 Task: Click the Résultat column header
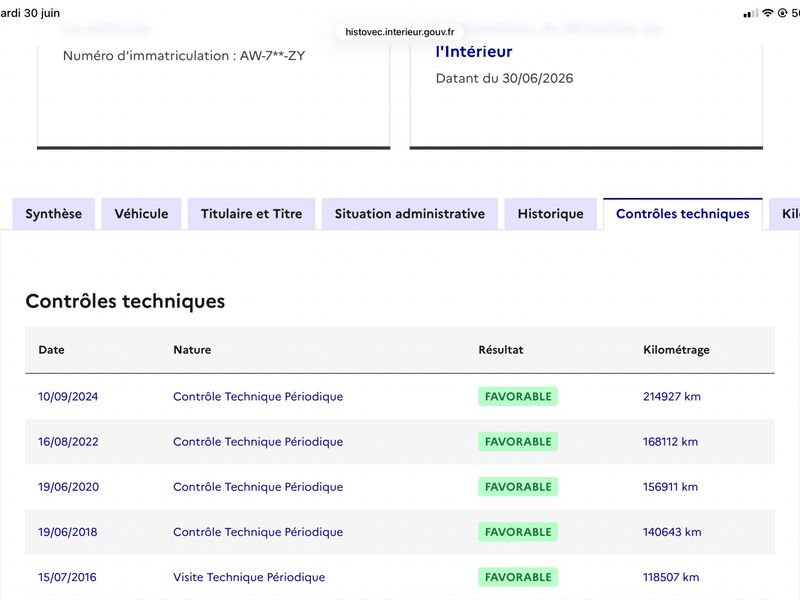[501, 350]
